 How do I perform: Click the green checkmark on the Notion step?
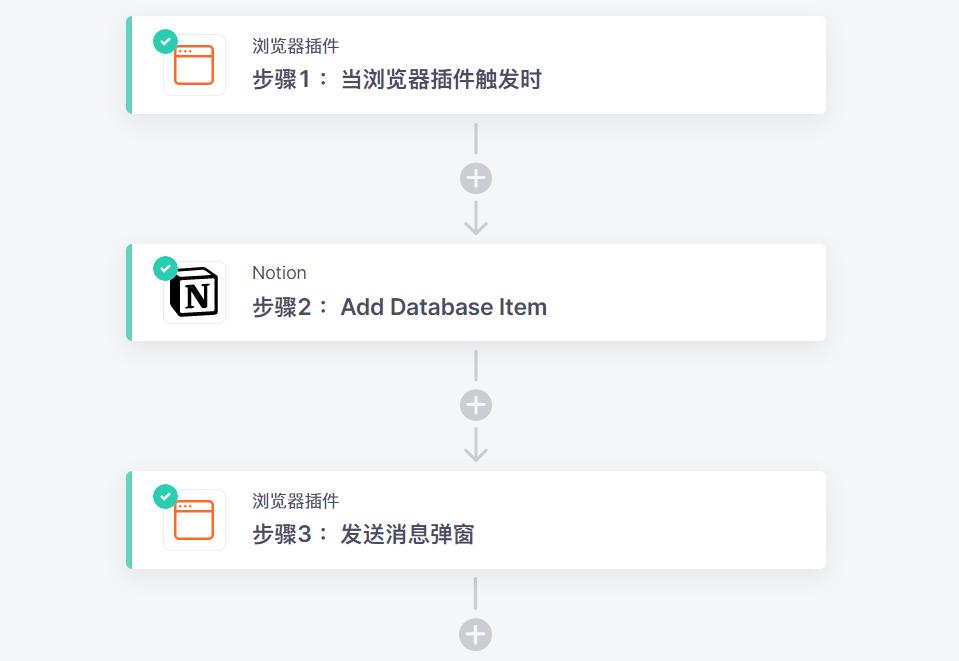click(165, 269)
